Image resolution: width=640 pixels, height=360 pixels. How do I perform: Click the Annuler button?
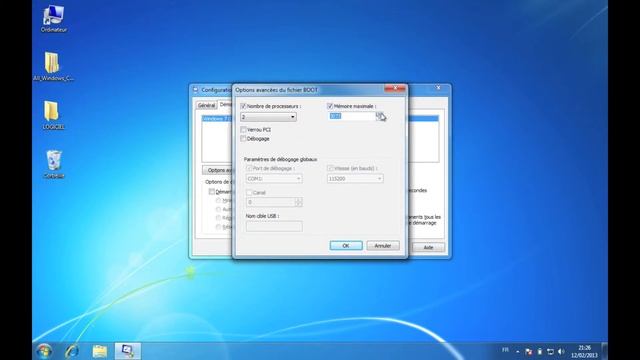coord(383,246)
